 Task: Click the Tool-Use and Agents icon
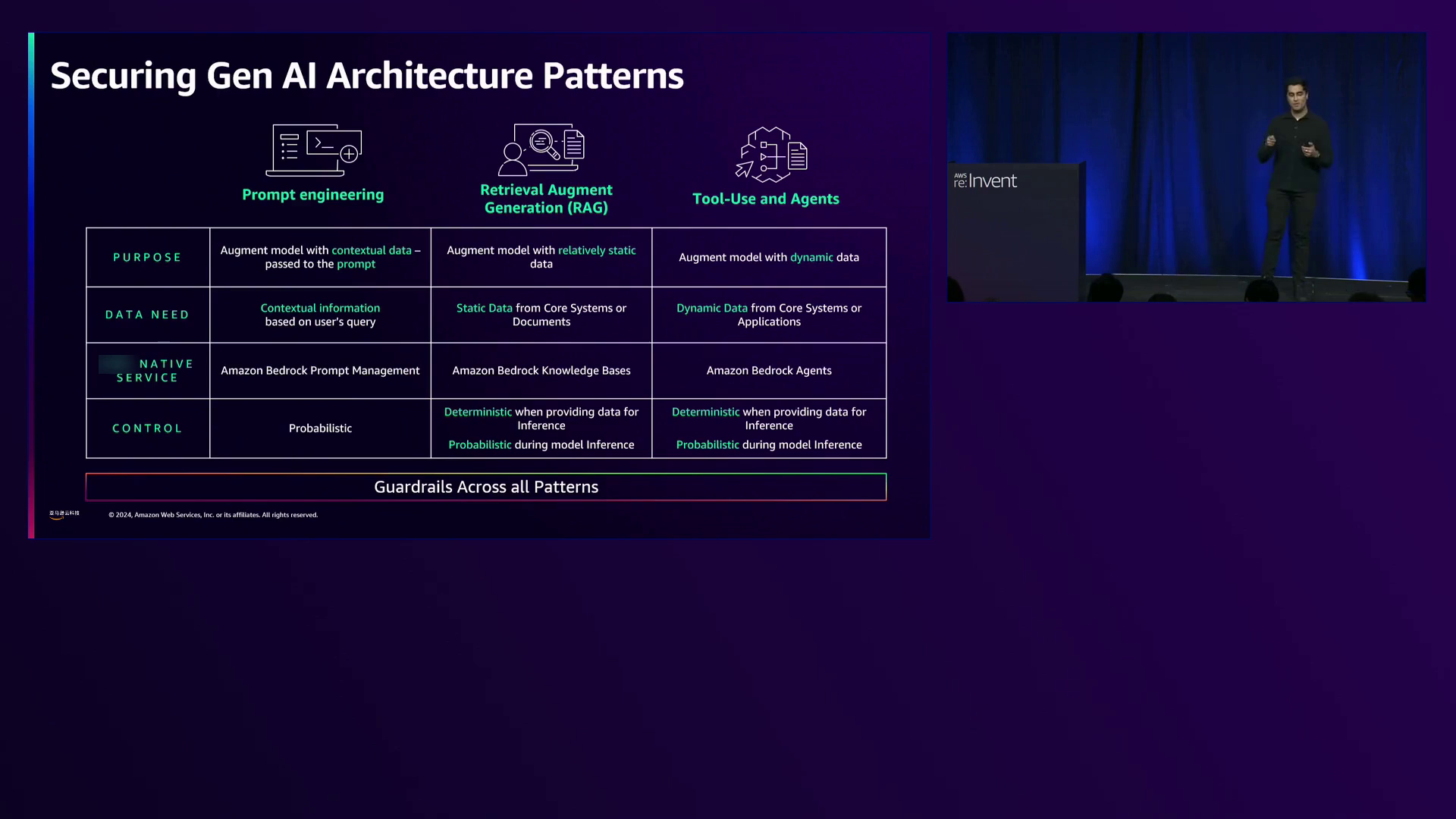coord(771,155)
